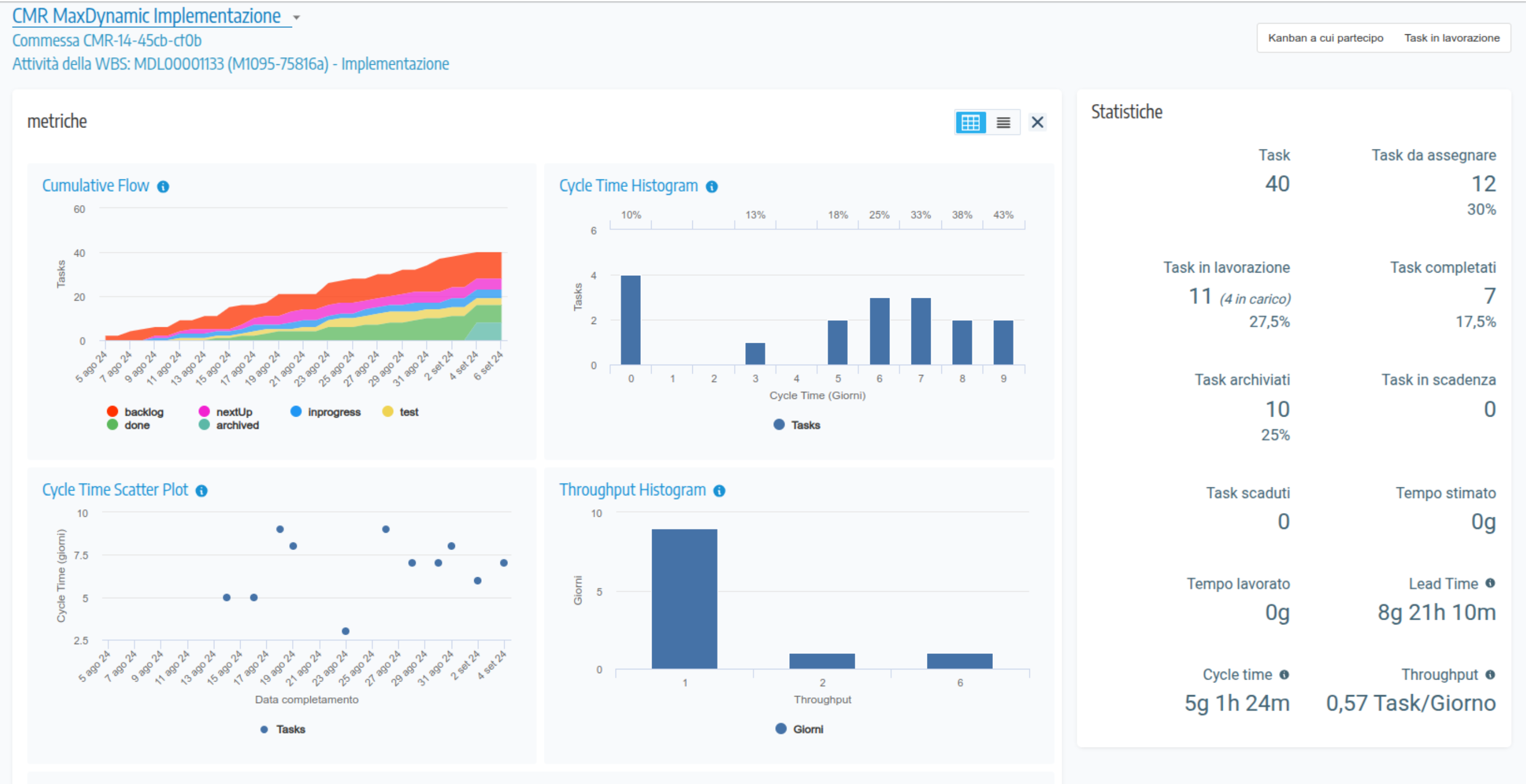Click the 43% percentile label in histogram
1526x784 pixels.
(x=1003, y=215)
